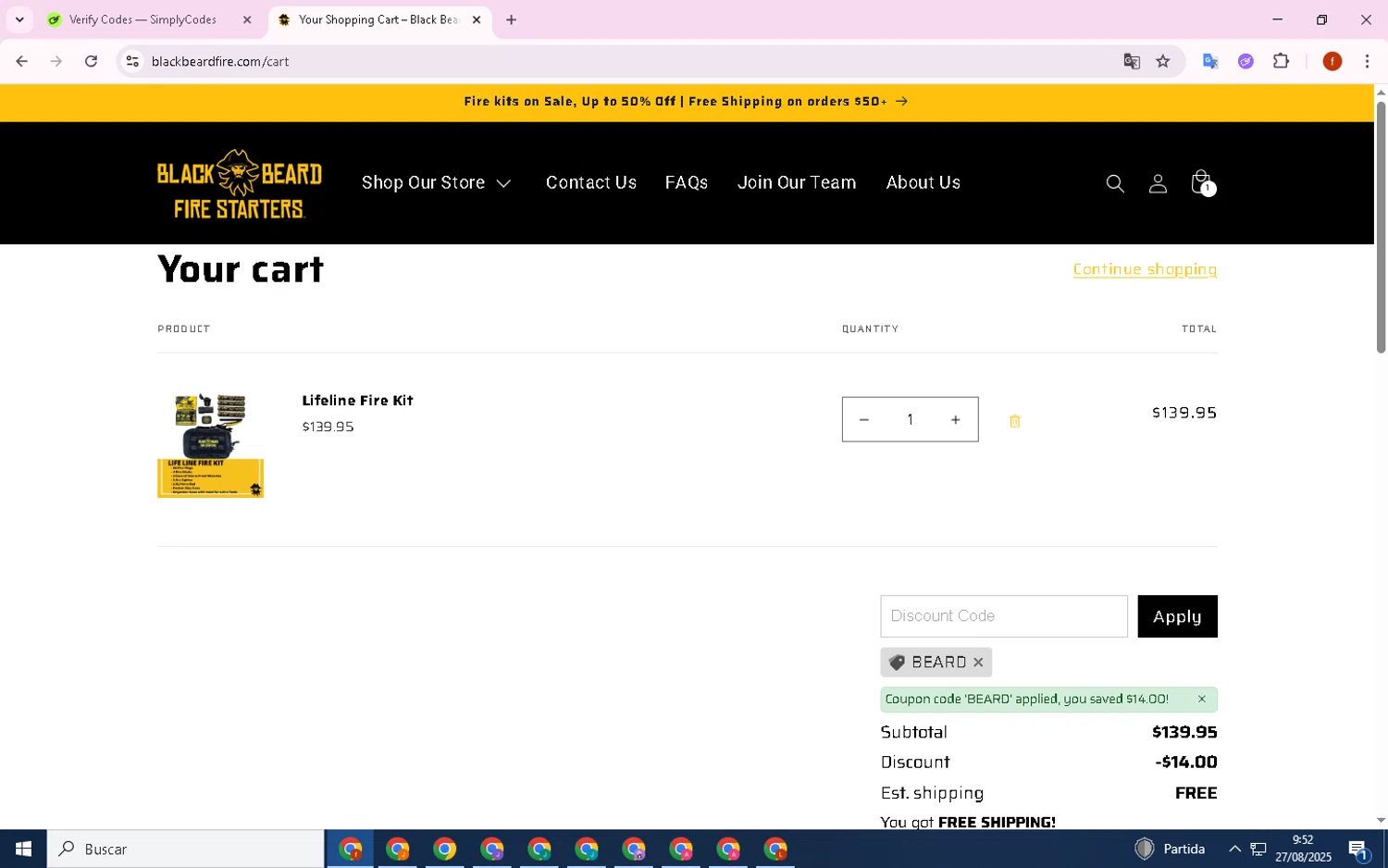The image size is (1388, 868).
Task: Open the browser extensions puzzle icon
Action: coord(1281,61)
